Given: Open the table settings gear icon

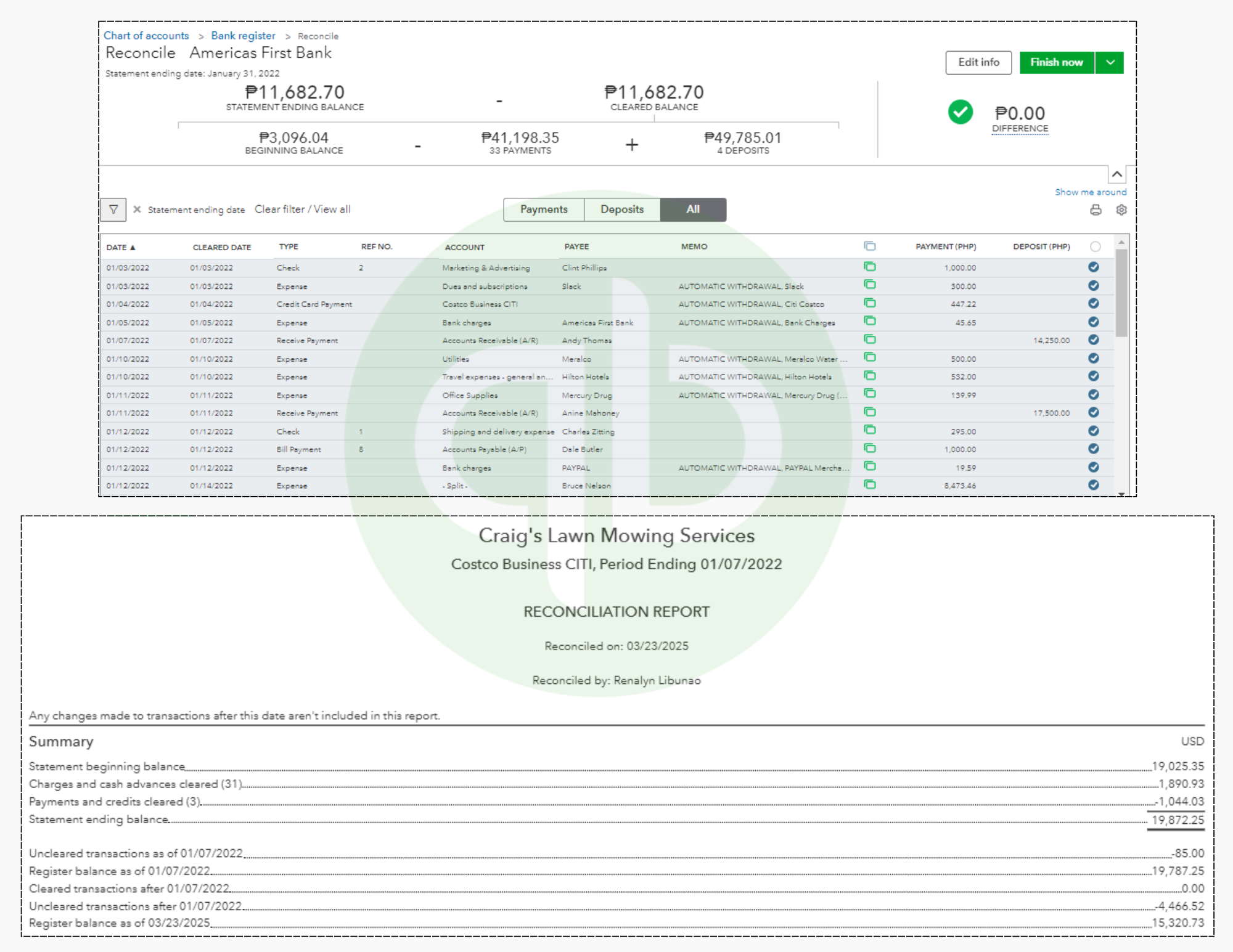Looking at the screenshot, I should (x=1121, y=210).
